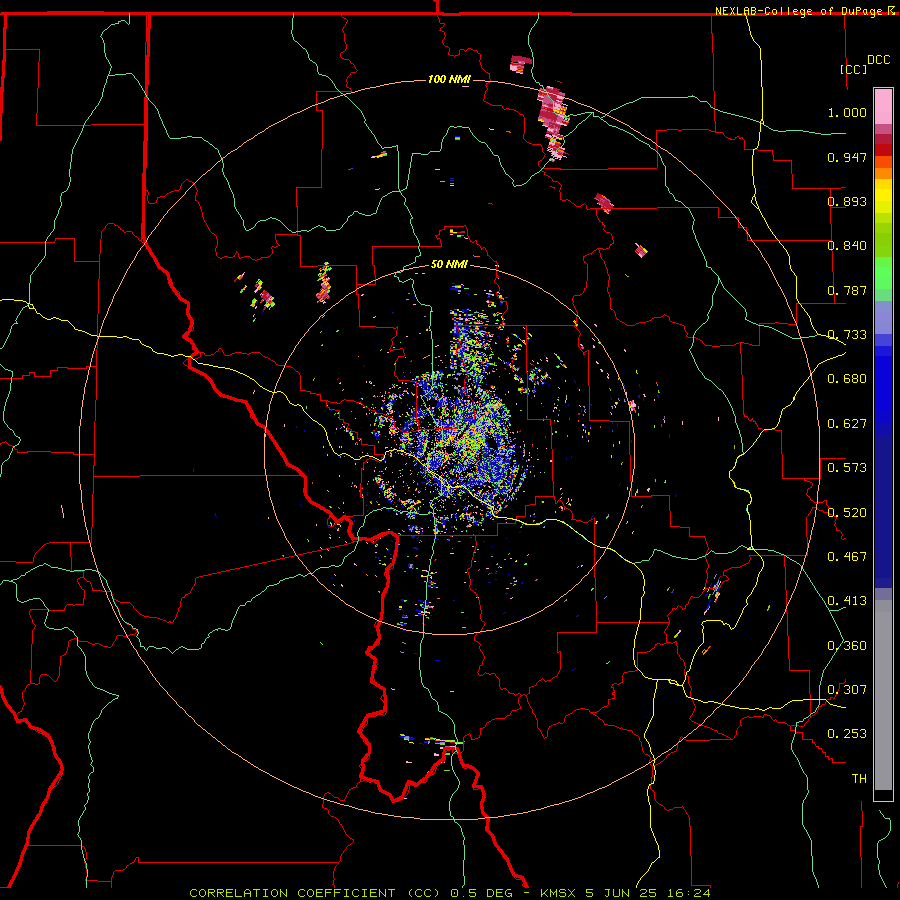Click the 0.307 scale value
Viewport: 900px width, 900px height.
[847, 689]
